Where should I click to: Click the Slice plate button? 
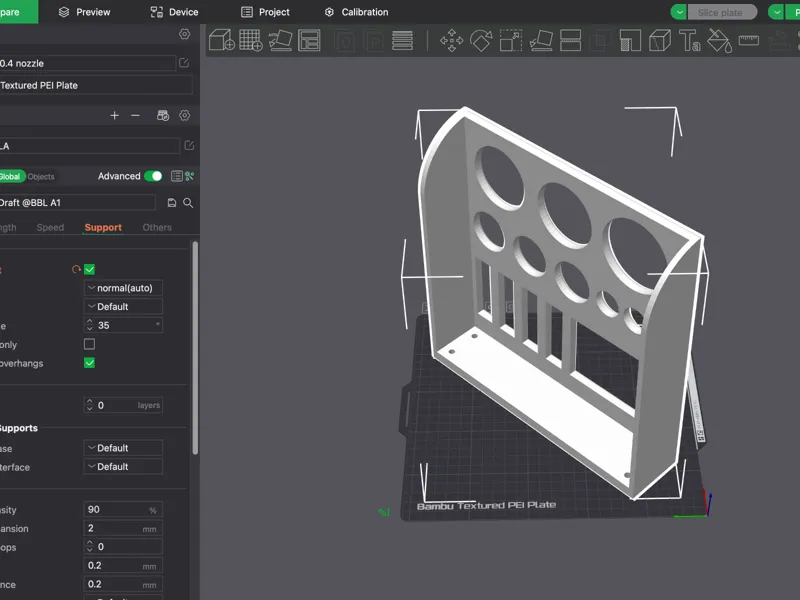[x=720, y=12]
